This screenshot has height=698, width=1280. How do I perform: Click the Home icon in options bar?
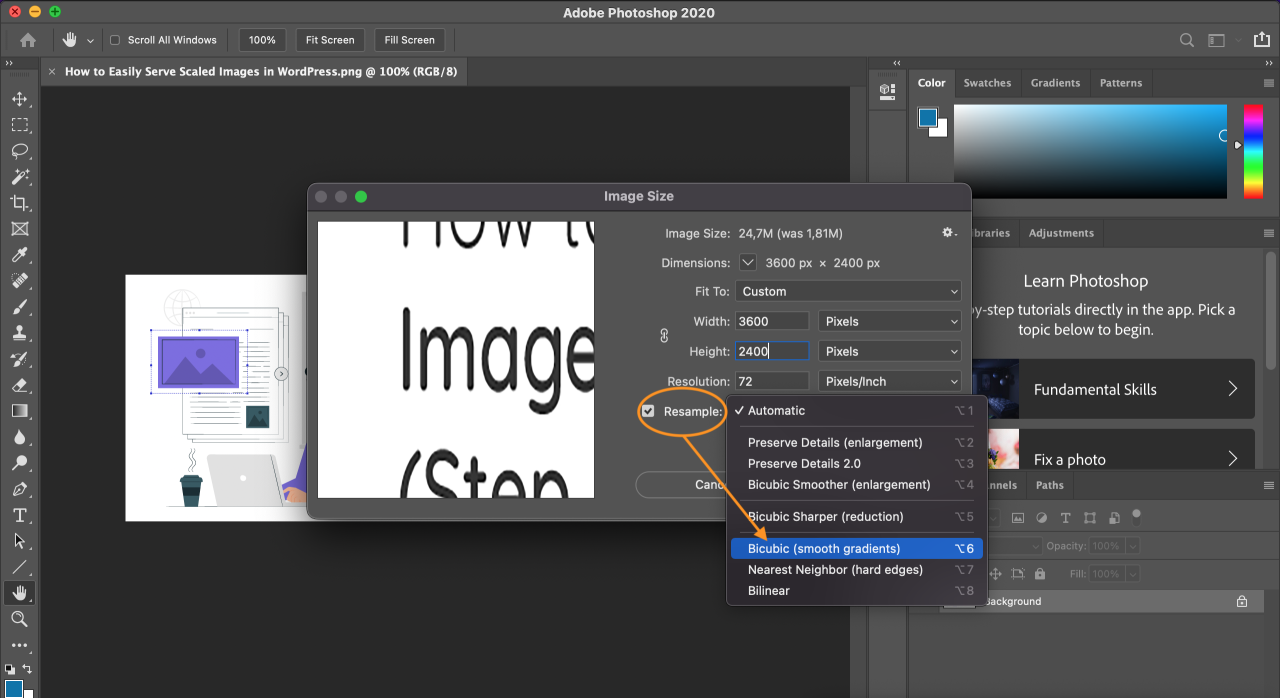(x=28, y=40)
